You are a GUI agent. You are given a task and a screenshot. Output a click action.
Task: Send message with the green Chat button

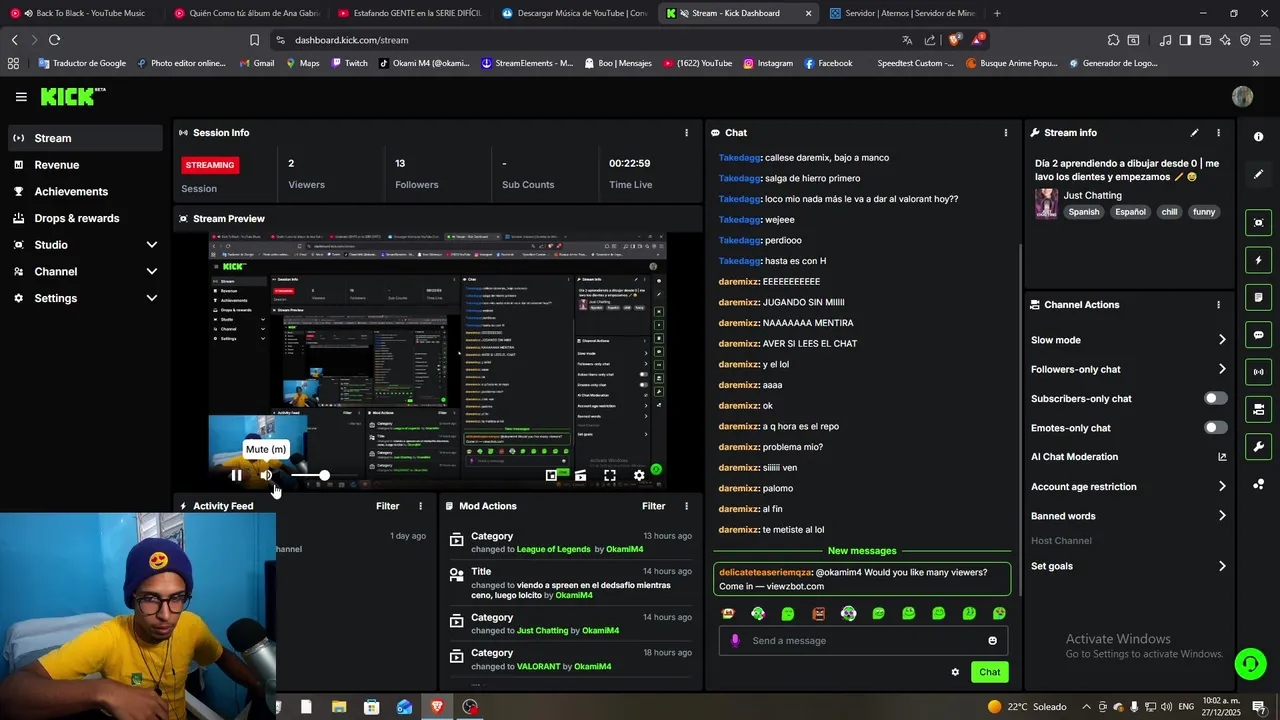coord(989,672)
